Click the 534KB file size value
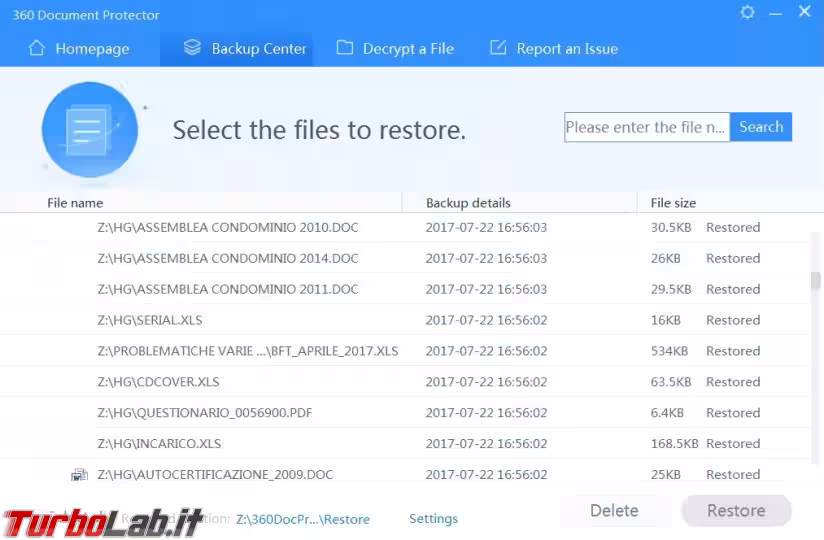 click(x=669, y=351)
